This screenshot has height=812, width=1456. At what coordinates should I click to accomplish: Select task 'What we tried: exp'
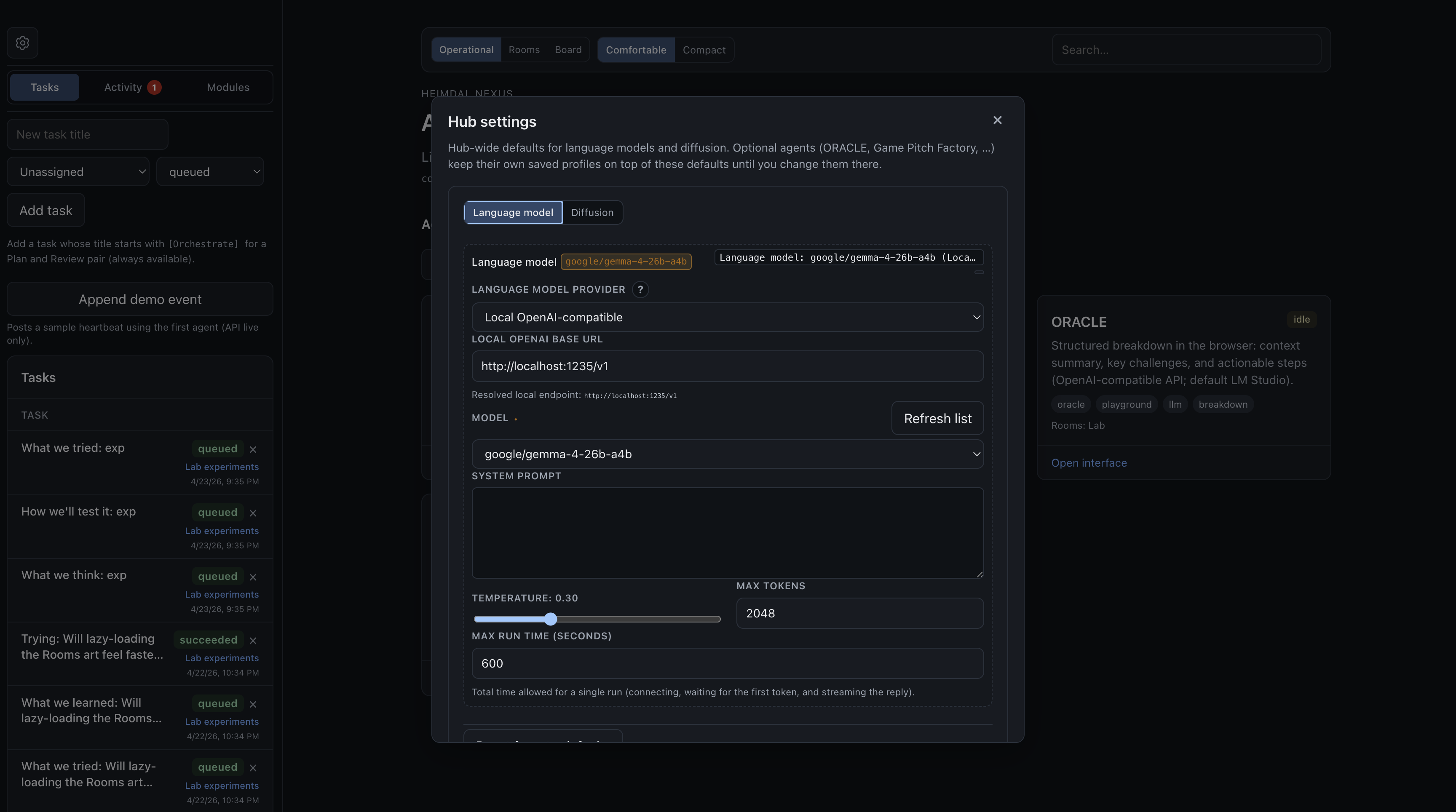(x=73, y=448)
